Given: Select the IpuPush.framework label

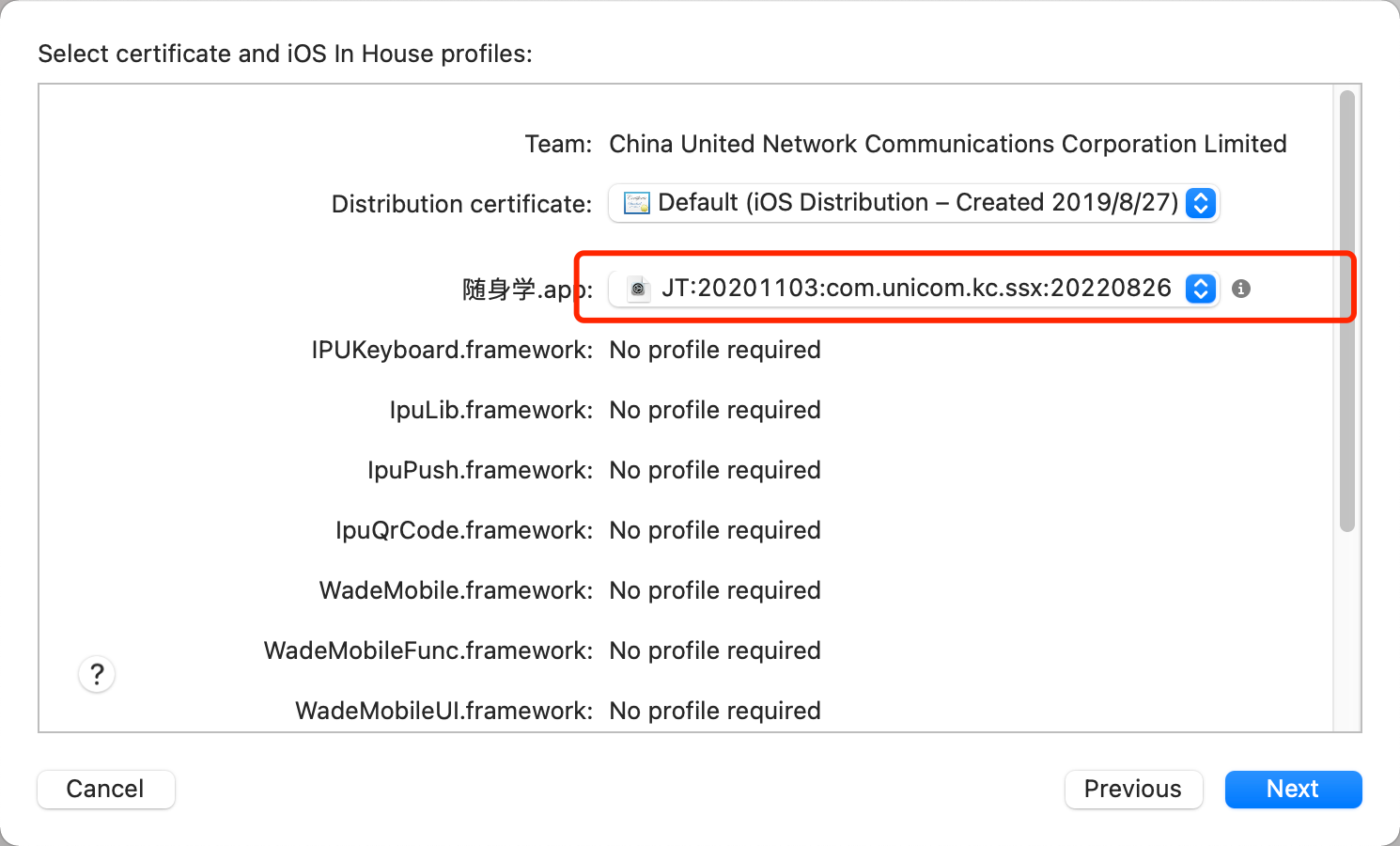Looking at the screenshot, I should tap(480, 470).
